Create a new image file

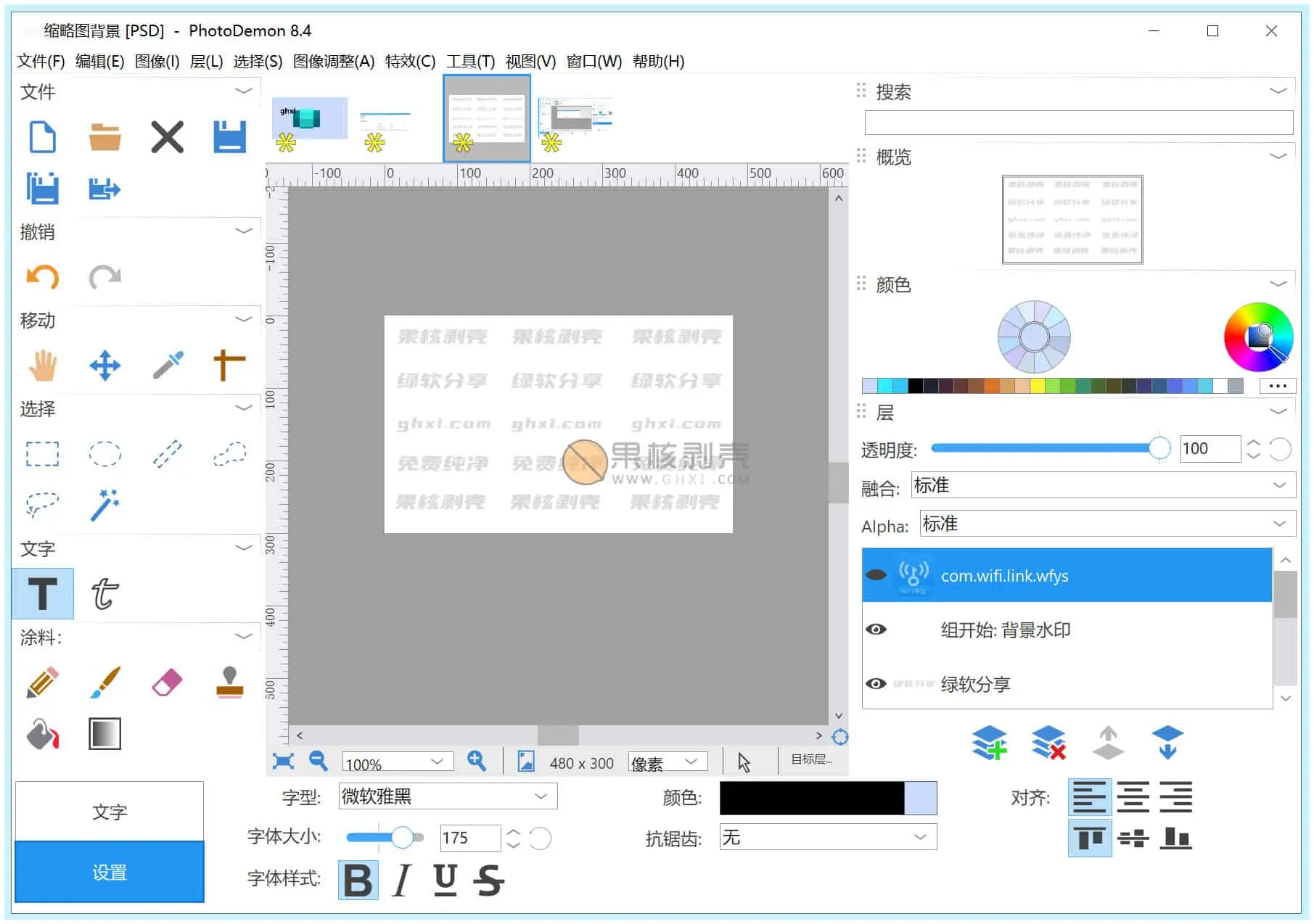(42, 137)
